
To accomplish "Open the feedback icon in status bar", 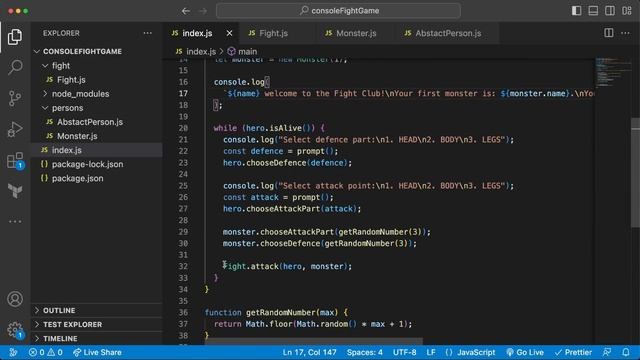I will (x=607, y=352).
